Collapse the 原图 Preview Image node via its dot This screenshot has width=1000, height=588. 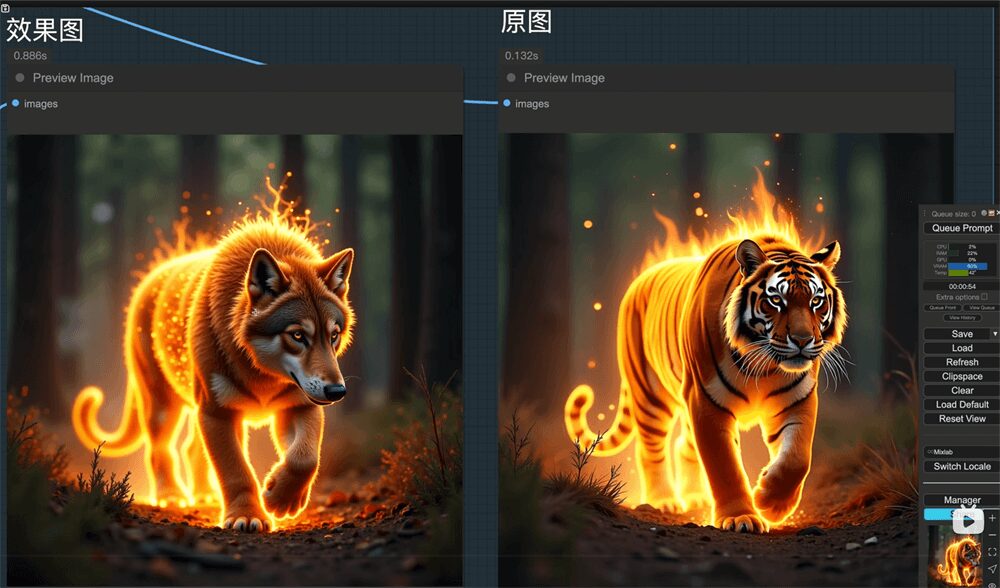click(x=511, y=78)
